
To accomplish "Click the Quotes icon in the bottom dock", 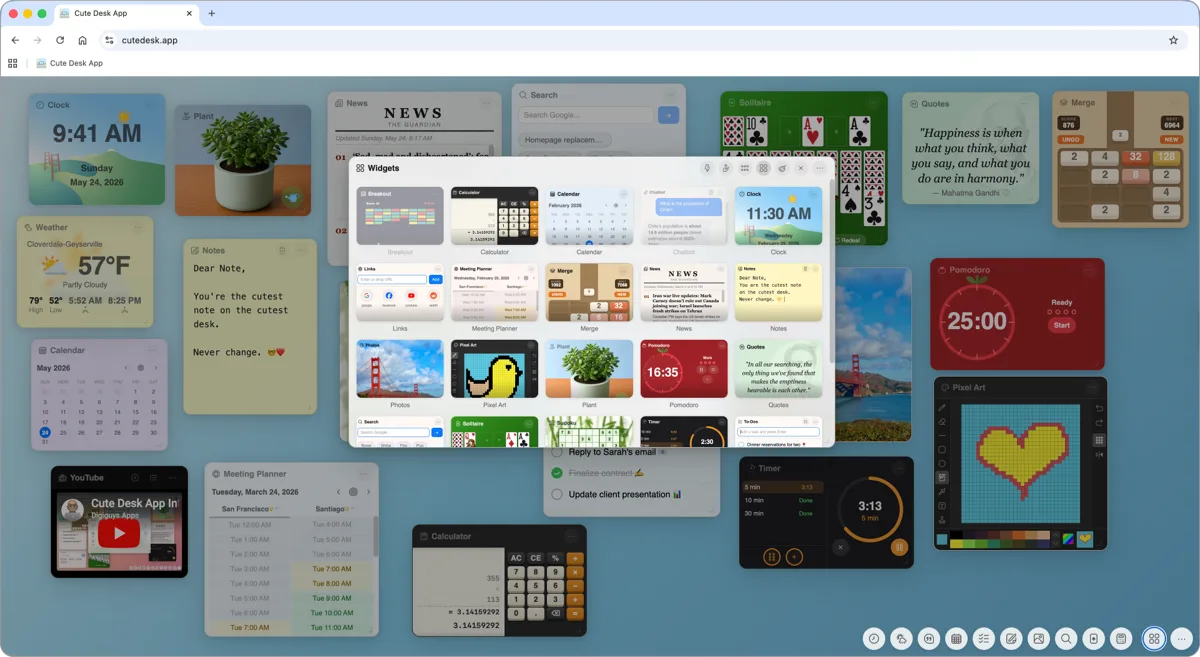I will click(x=930, y=639).
